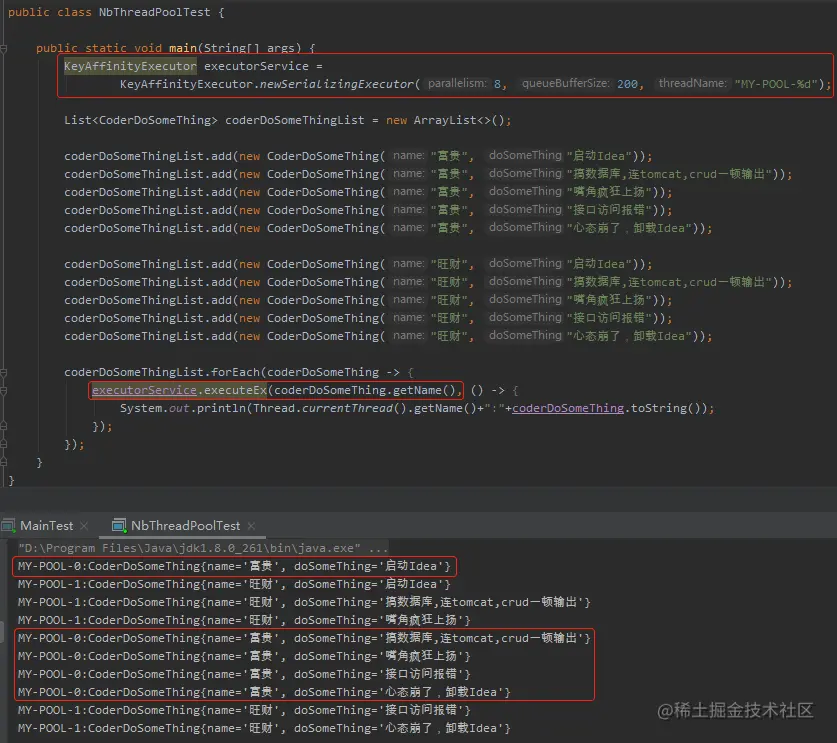Screen dimensions: 837x743
Task: Collapse the main method fold marker
Action: point(3,49)
